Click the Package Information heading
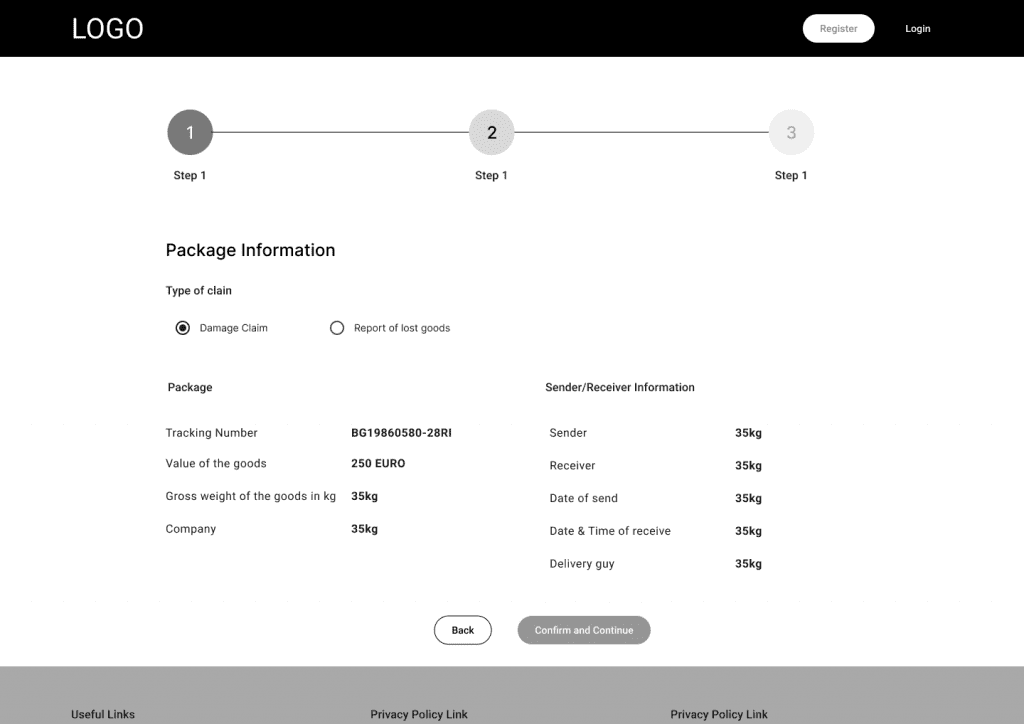This screenshot has height=724, width=1024. tap(250, 250)
